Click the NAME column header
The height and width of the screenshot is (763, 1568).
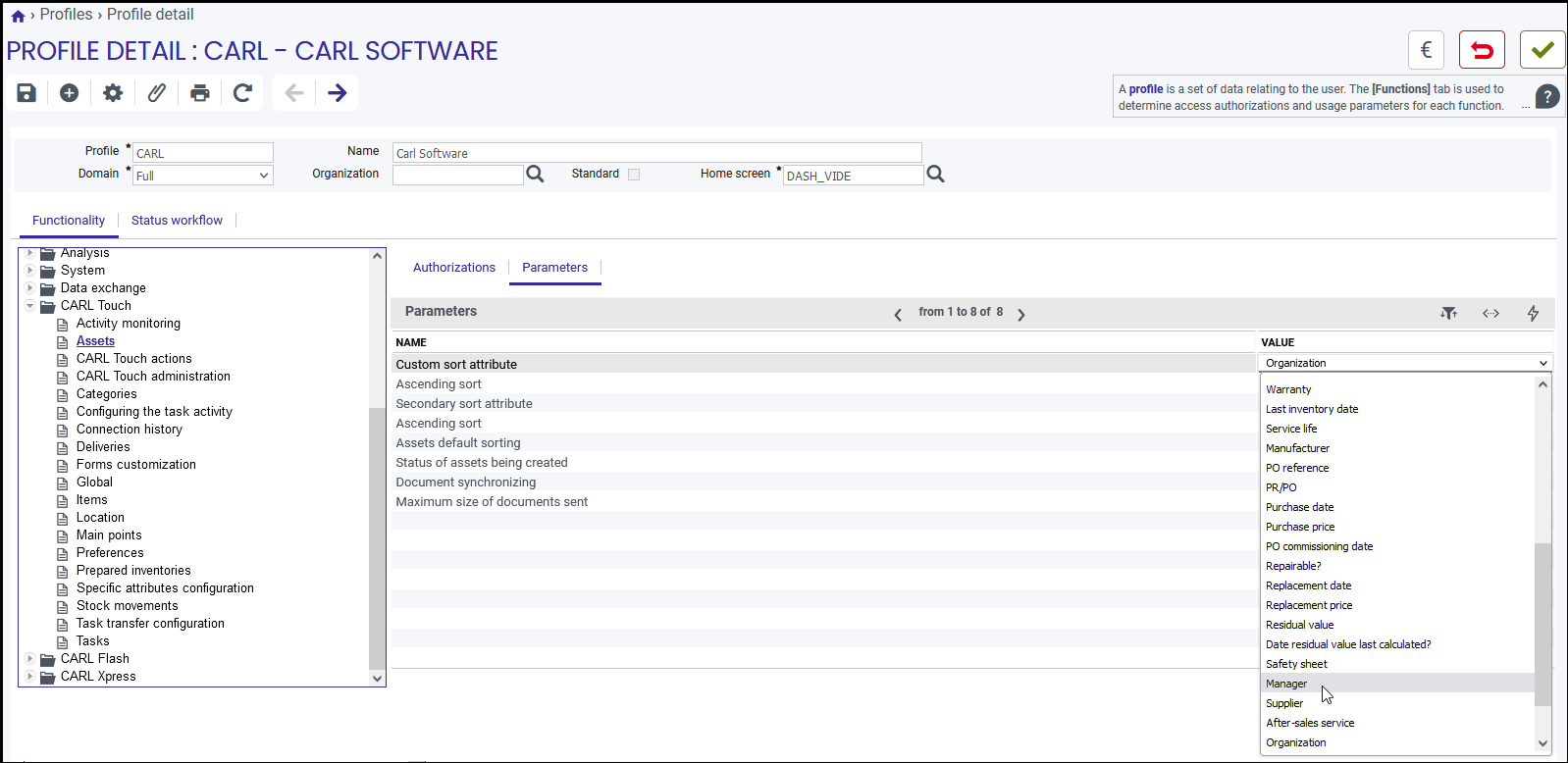click(x=411, y=342)
